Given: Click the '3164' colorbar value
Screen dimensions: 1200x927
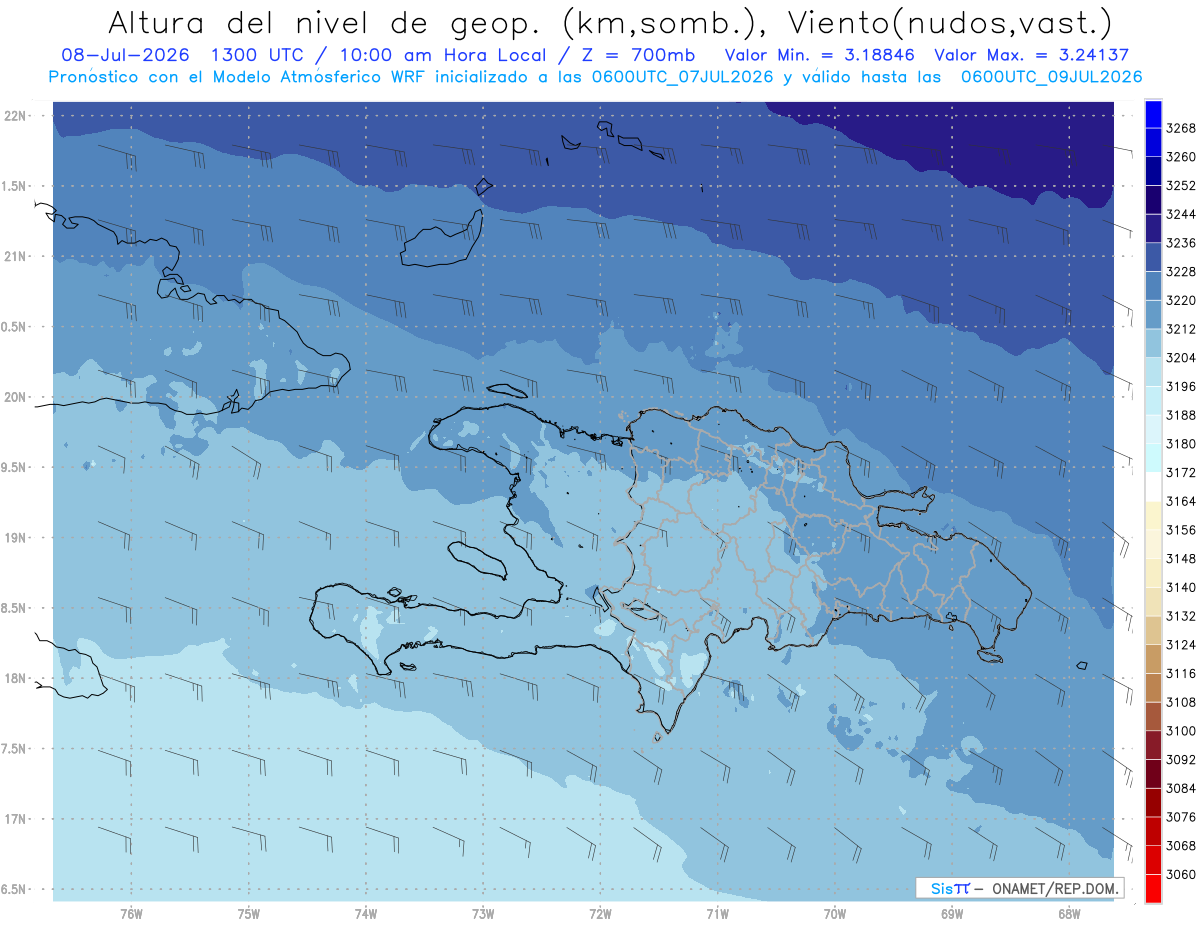Looking at the screenshot, I should click(x=1181, y=501).
